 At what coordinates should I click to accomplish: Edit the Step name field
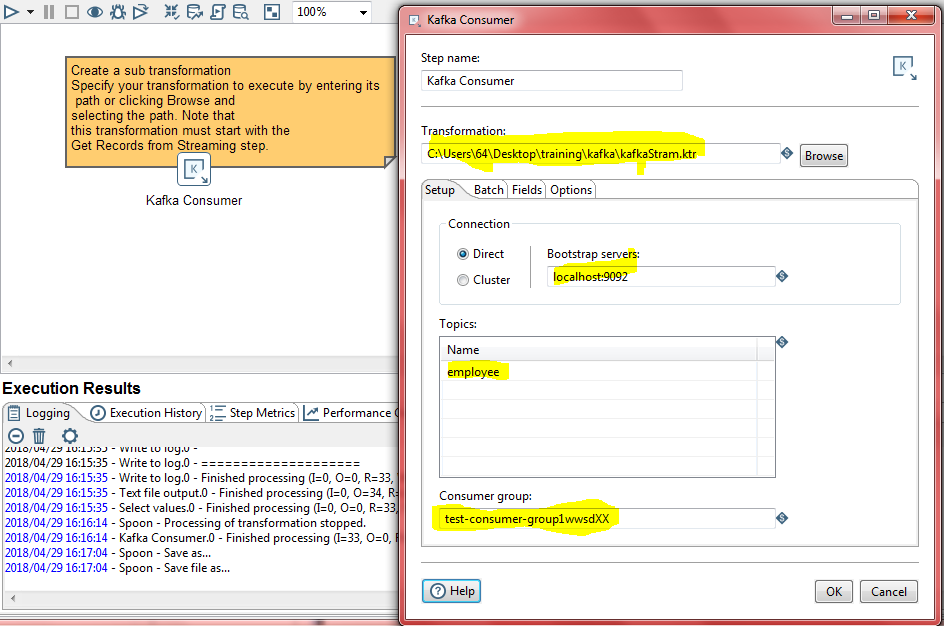(551, 81)
